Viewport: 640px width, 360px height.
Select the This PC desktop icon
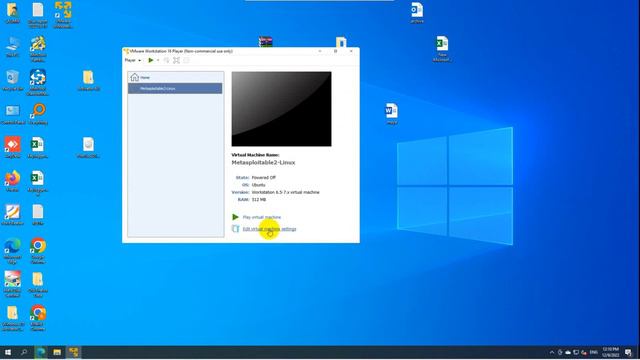pos(13,47)
